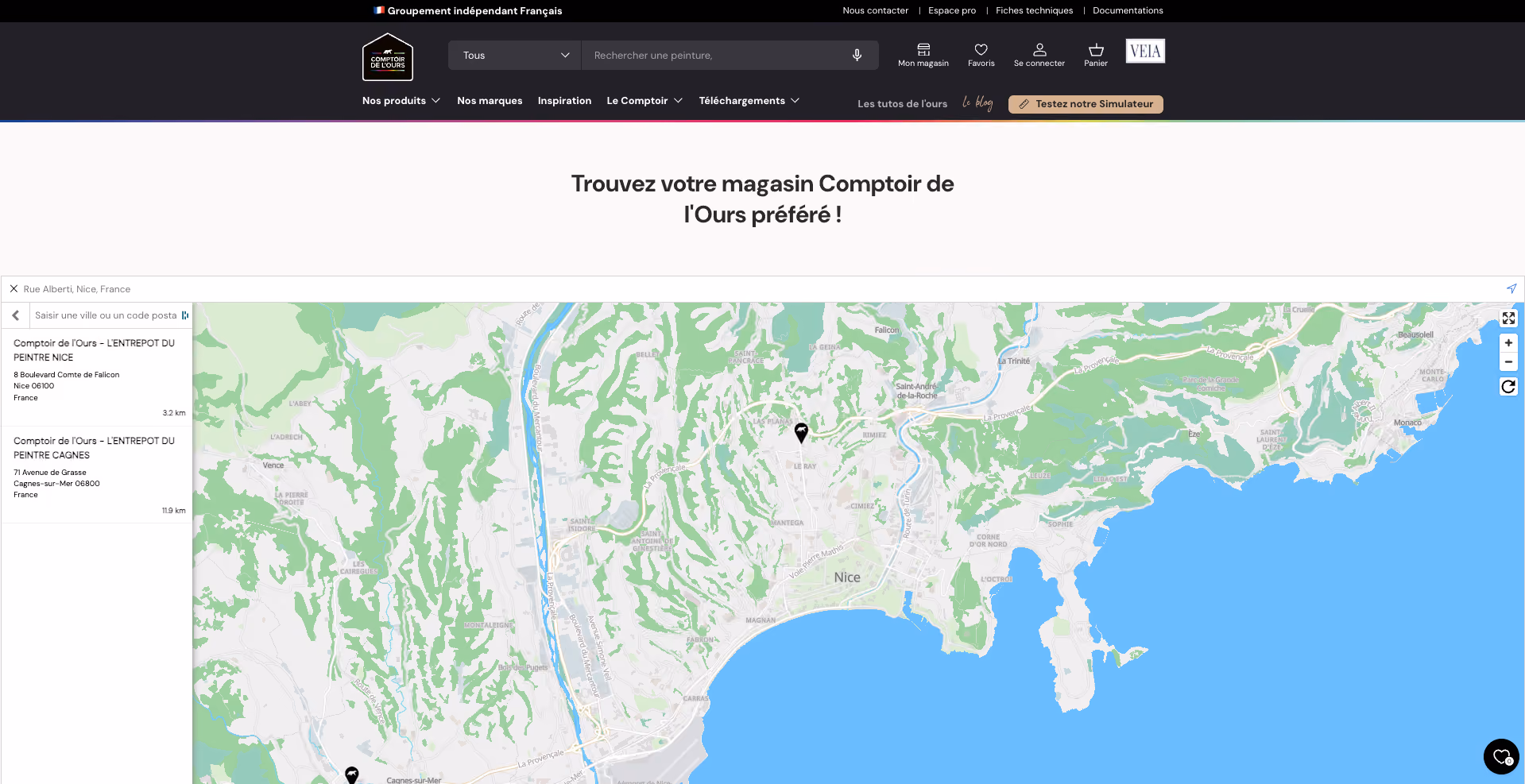
Task: Zoom out on the map
Action: (x=1508, y=361)
